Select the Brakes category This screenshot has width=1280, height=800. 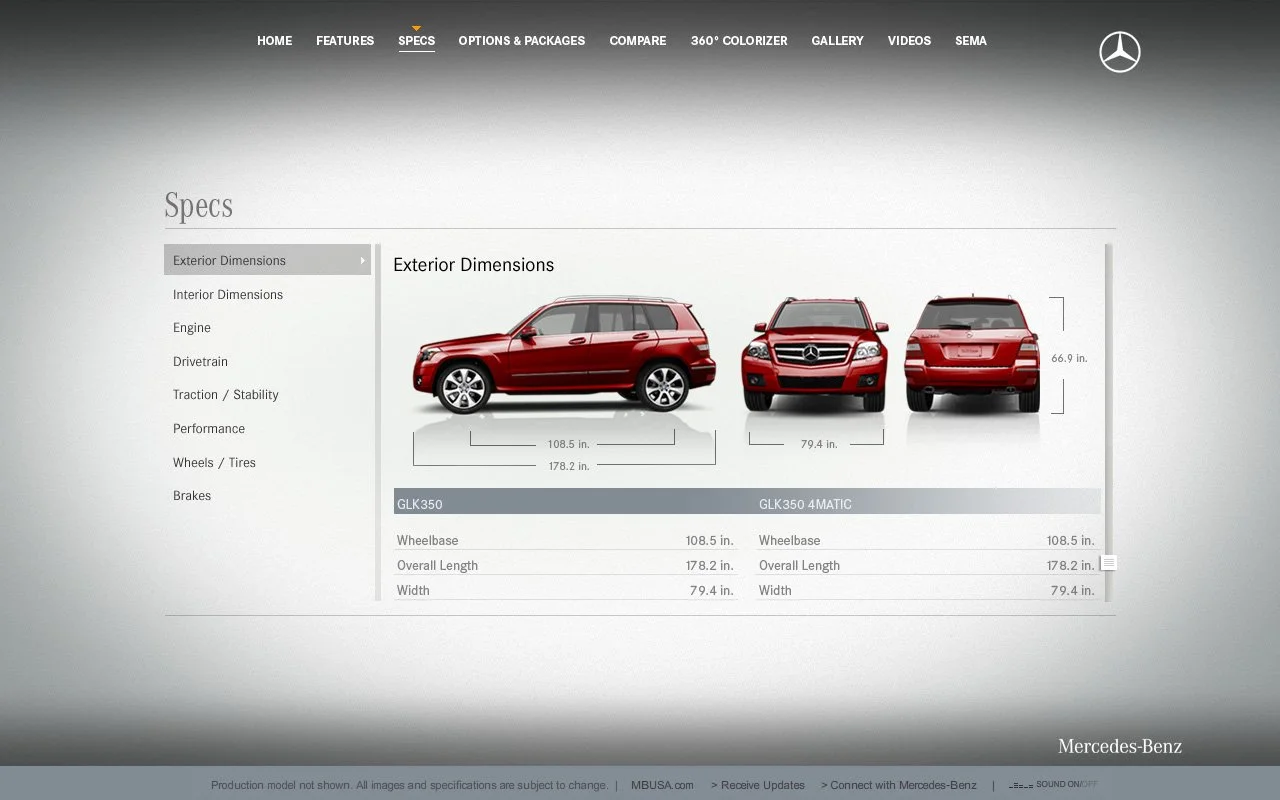[192, 496]
